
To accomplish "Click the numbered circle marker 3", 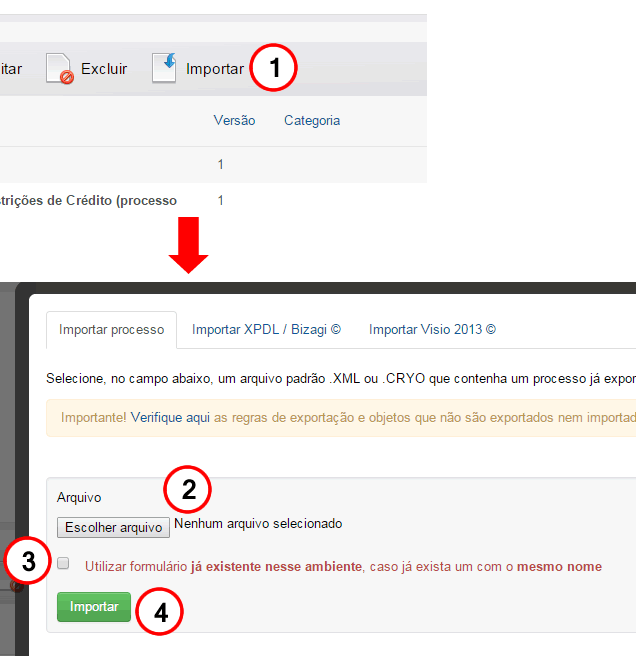I will coord(29,563).
